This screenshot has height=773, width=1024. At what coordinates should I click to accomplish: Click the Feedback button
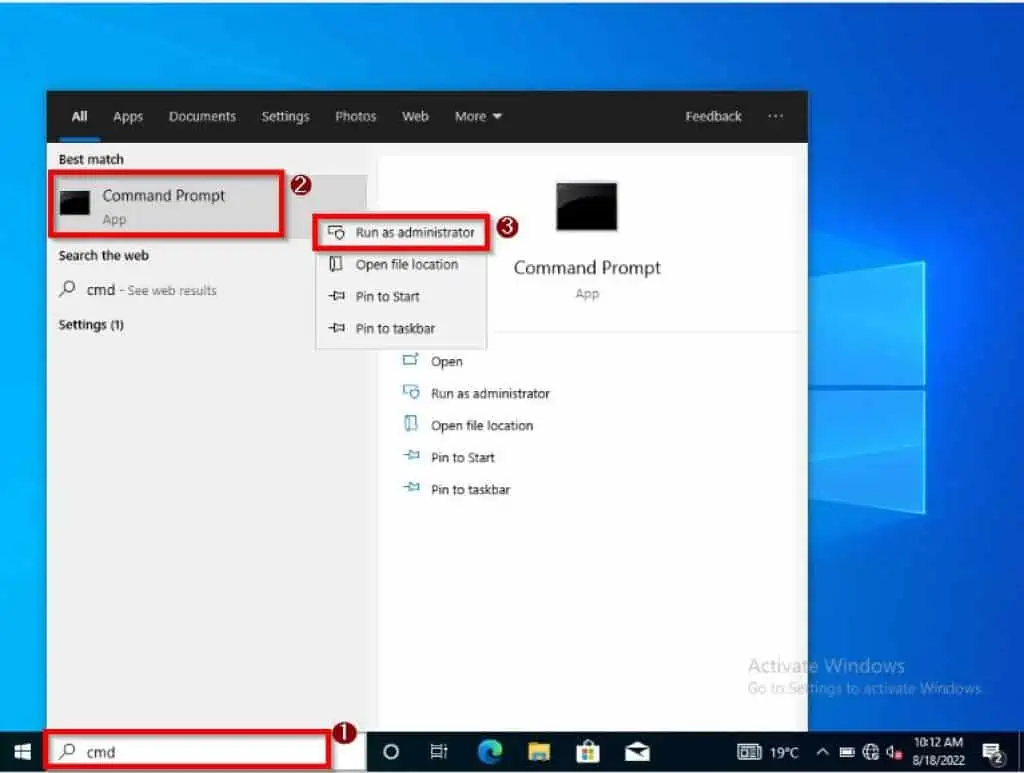pos(713,116)
